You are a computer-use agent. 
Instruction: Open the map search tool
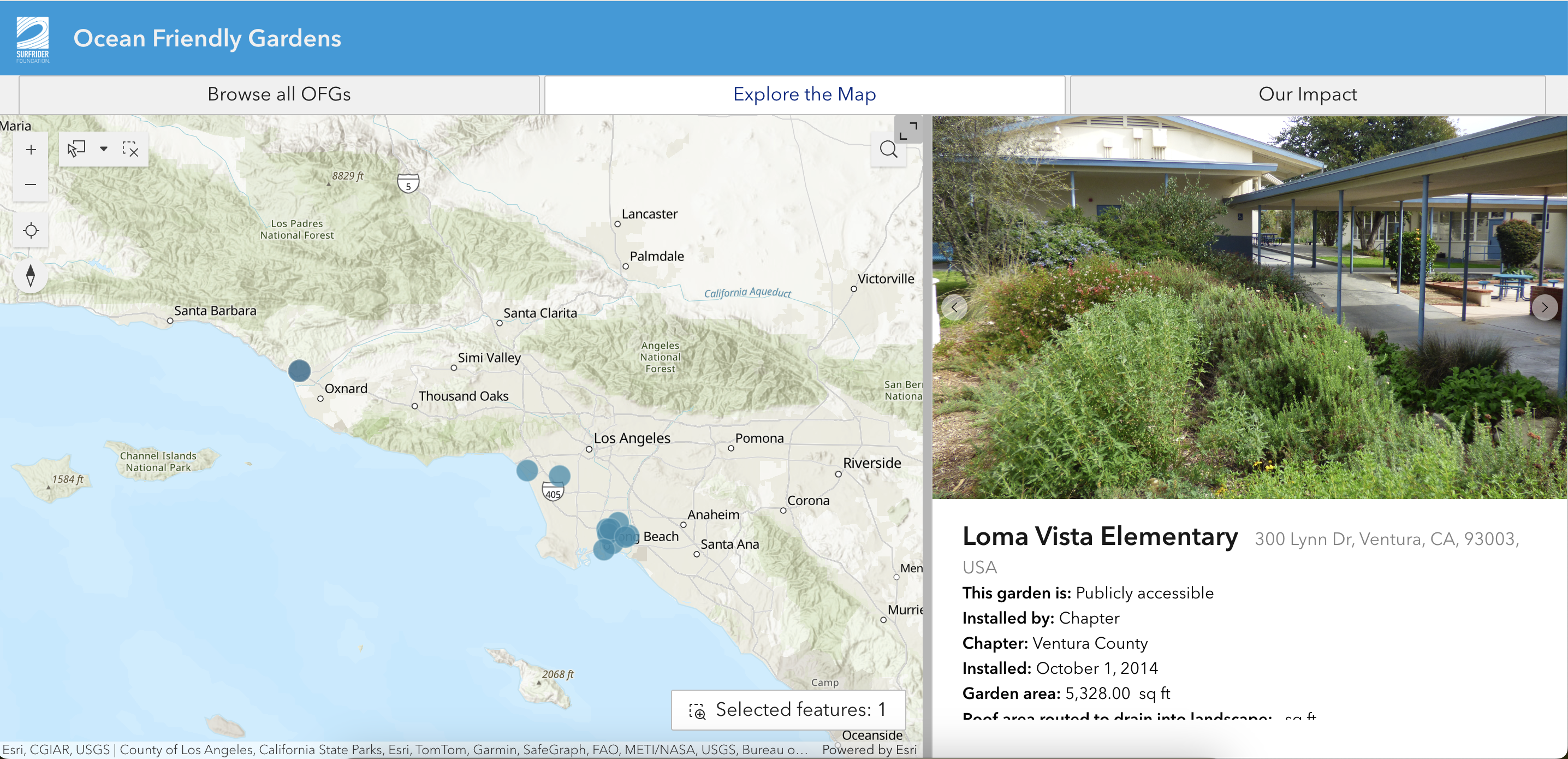tap(888, 149)
